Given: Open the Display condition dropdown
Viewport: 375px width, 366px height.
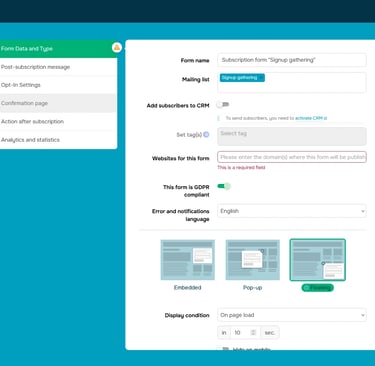Looking at the screenshot, I should (292, 315).
